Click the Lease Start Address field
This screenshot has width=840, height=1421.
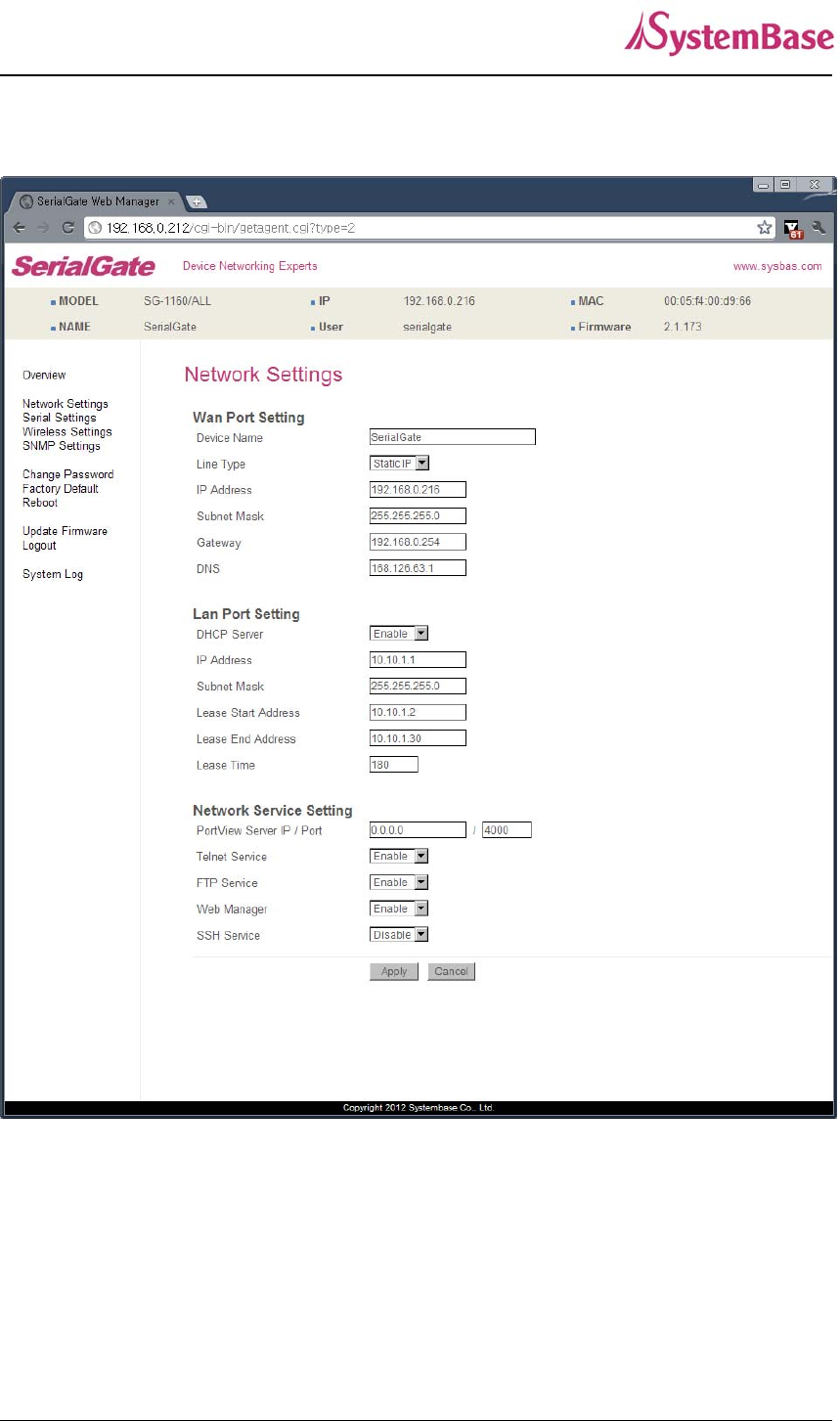[x=418, y=713]
